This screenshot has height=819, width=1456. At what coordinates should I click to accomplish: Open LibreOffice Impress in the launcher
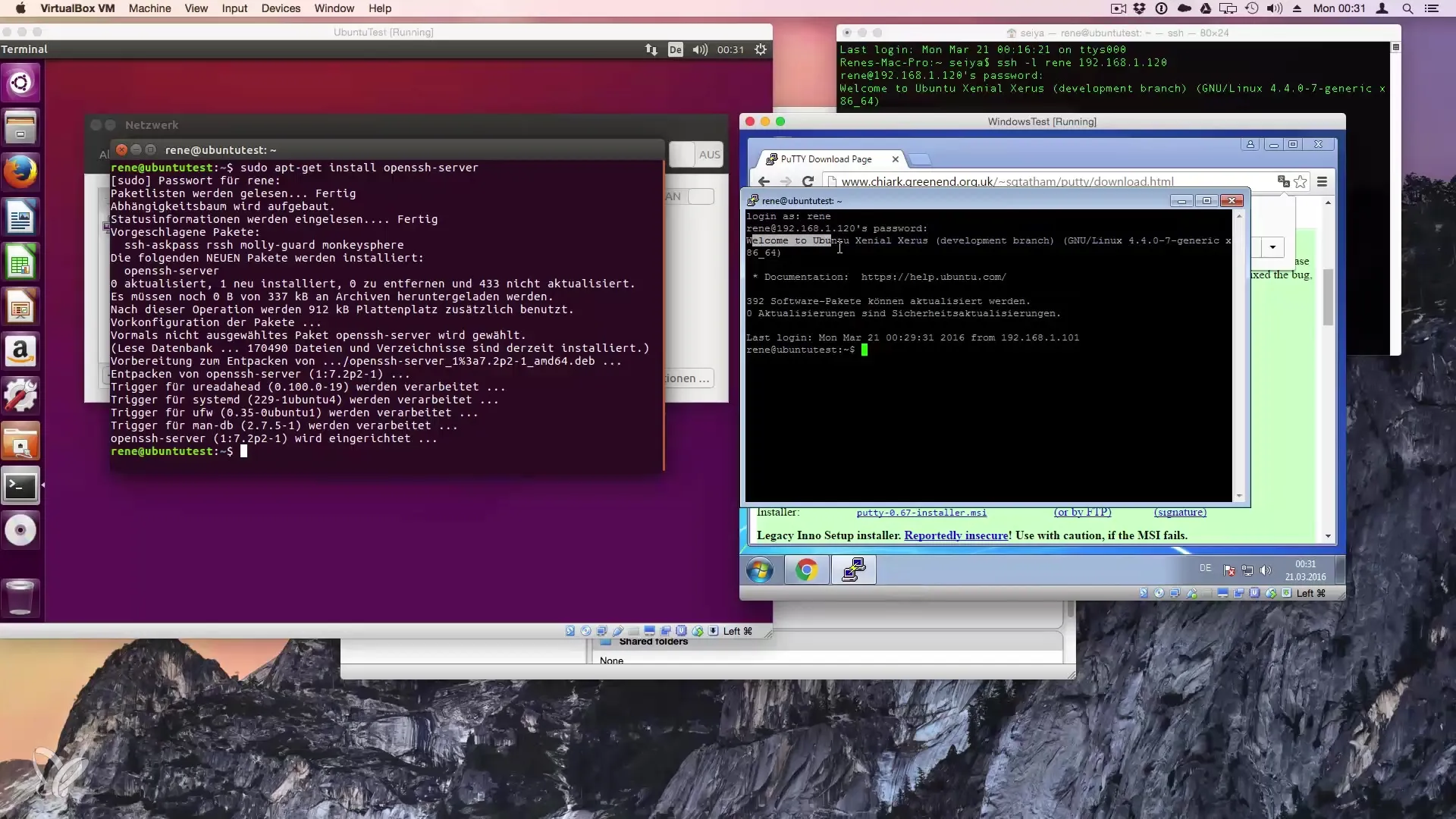click(x=20, y=306)
